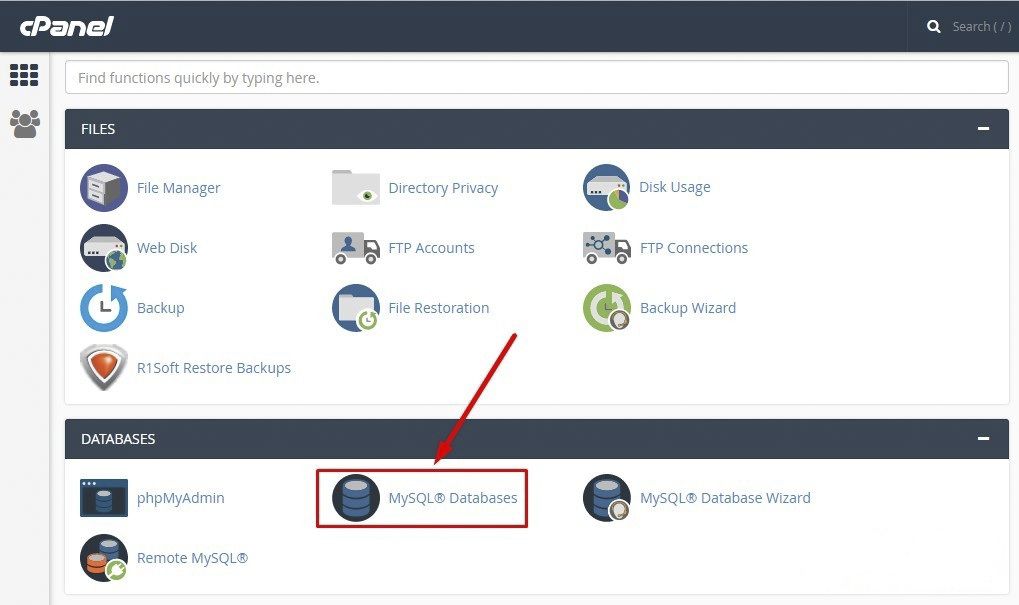The height and width of the screenshot is (605, 1019).
Task: Click the Backup text link
Action: click(x=161, y=308)
